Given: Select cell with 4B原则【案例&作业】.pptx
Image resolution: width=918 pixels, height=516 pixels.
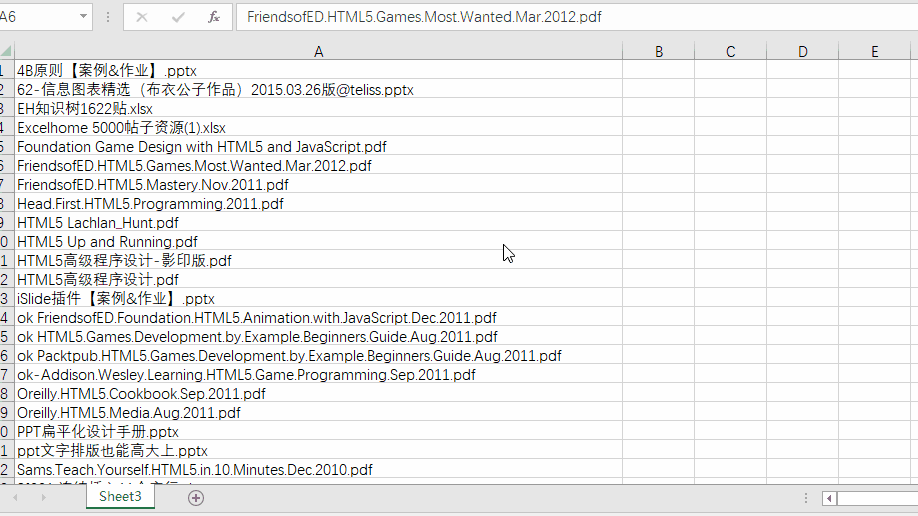Looking at the screenshot, I should [x=318, y=70].
